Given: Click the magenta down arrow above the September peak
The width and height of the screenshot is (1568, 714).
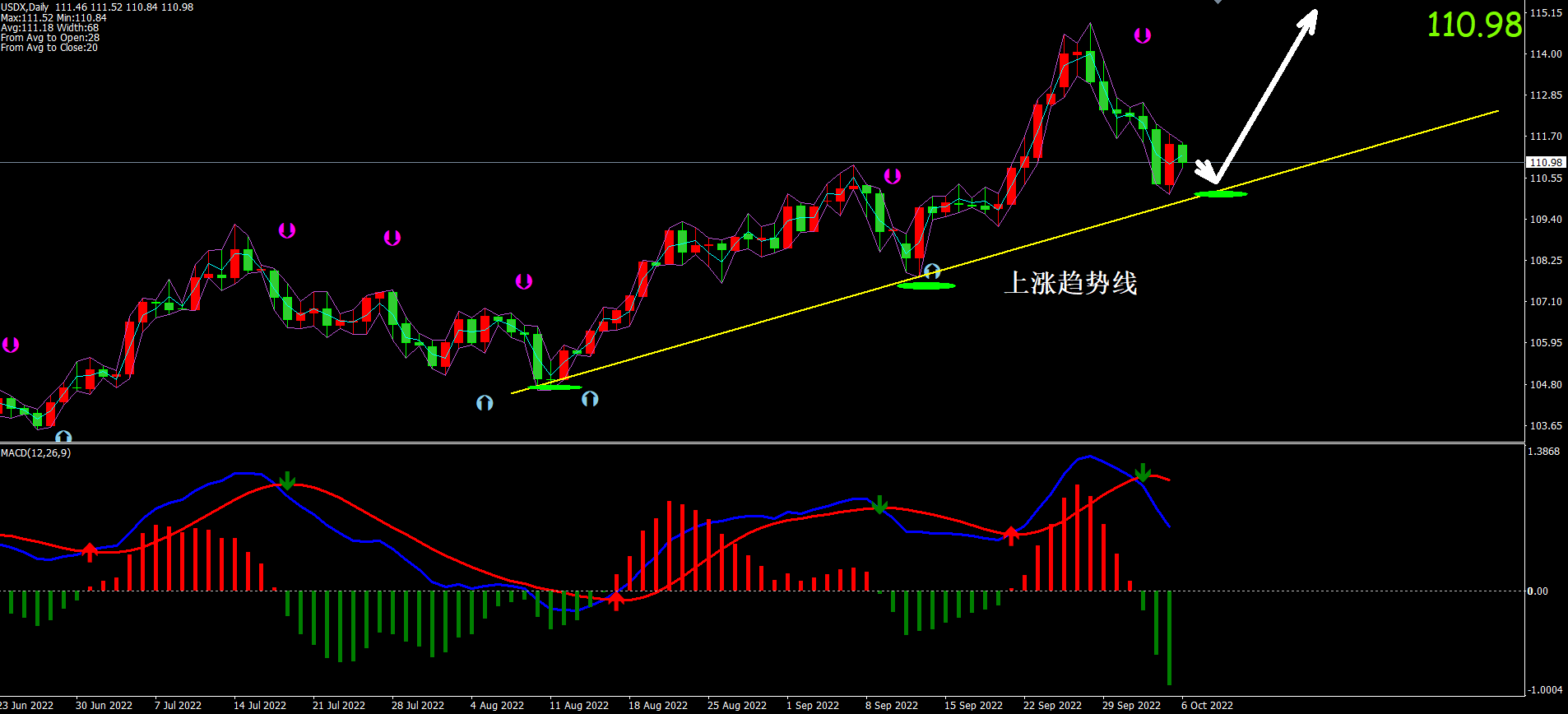Looking at the screenshot, I should point(1143,35).
